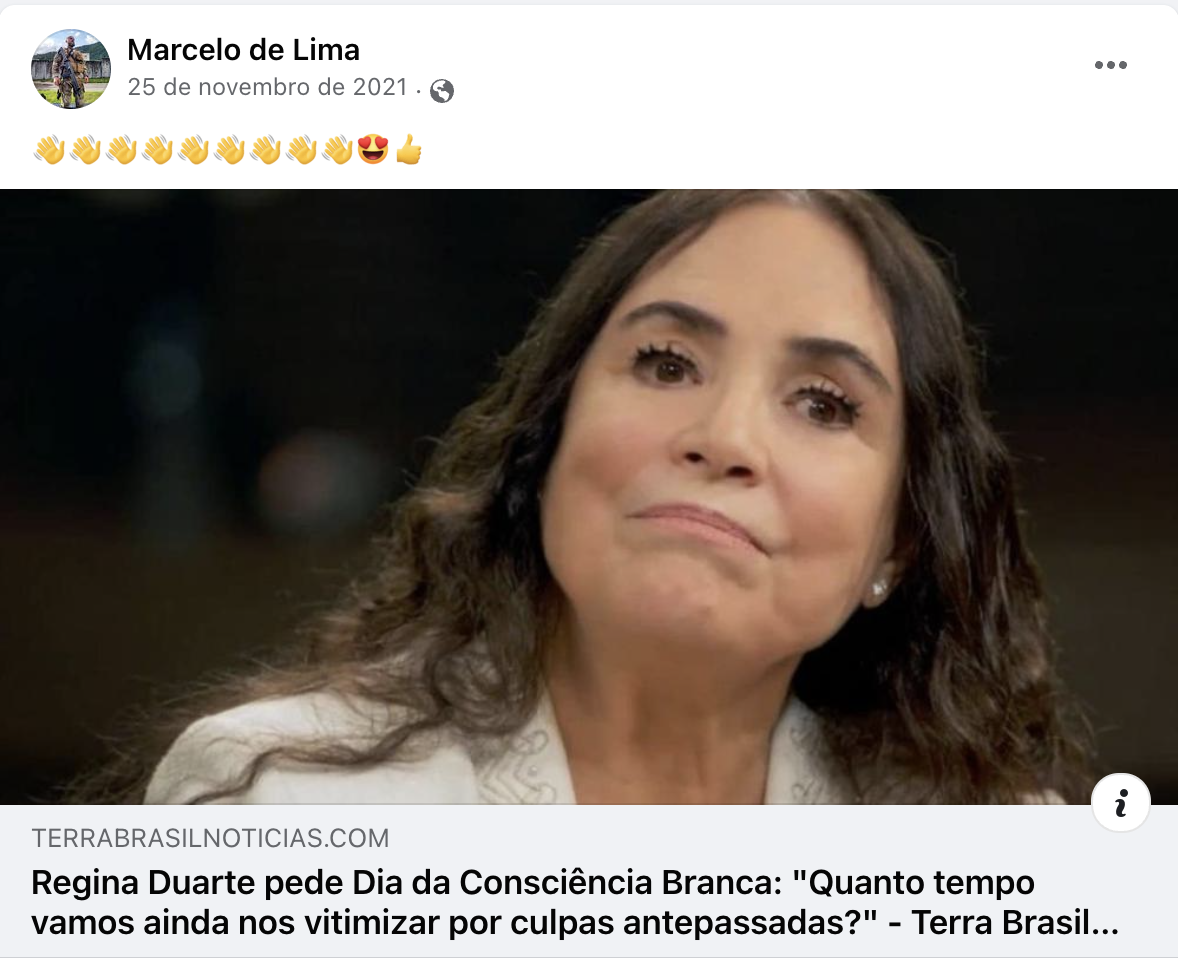Screen dimensions: 1178x958
Task: Open the circular info button on link preview
Action: click(x=1120, y=802)
